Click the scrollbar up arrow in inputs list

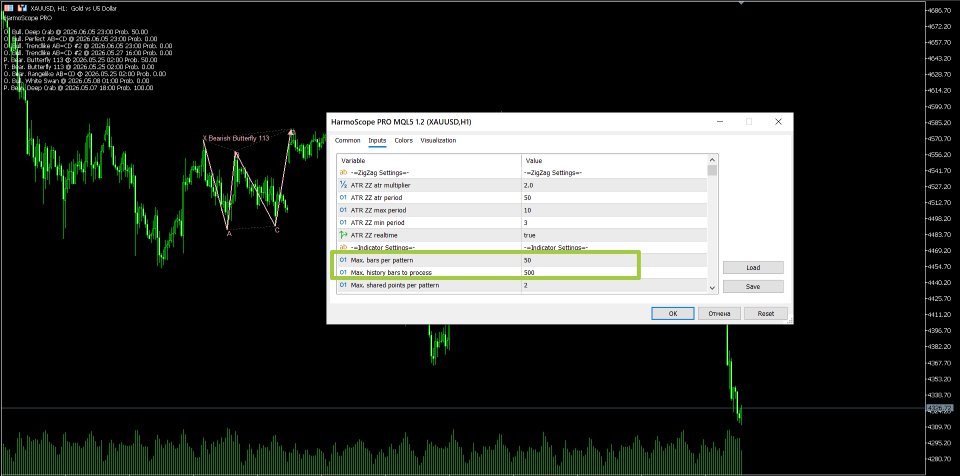[x=712, y=160]
